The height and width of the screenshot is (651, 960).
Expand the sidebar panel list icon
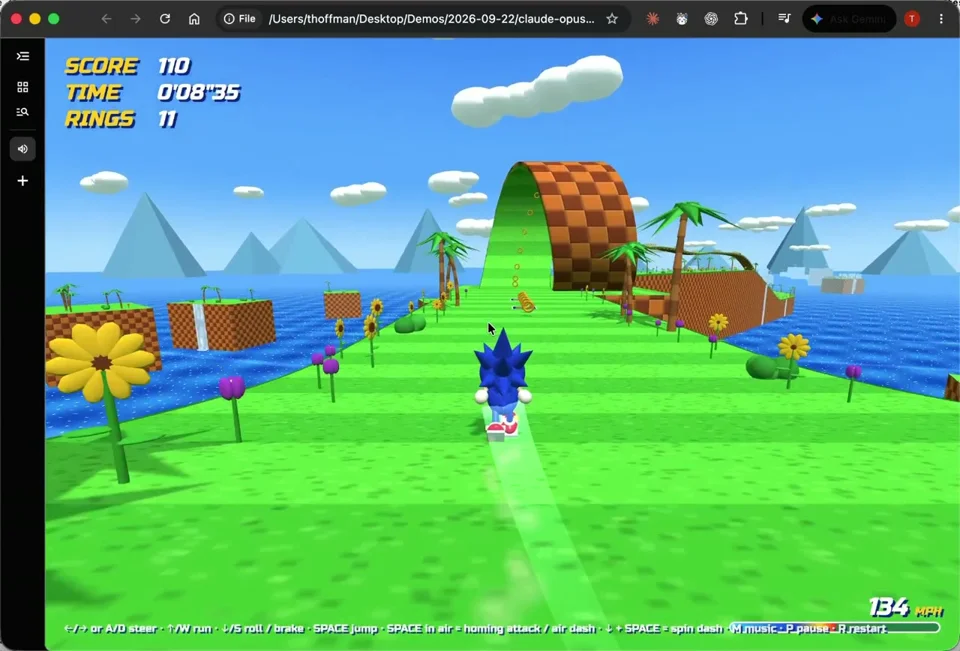(23, 56)
